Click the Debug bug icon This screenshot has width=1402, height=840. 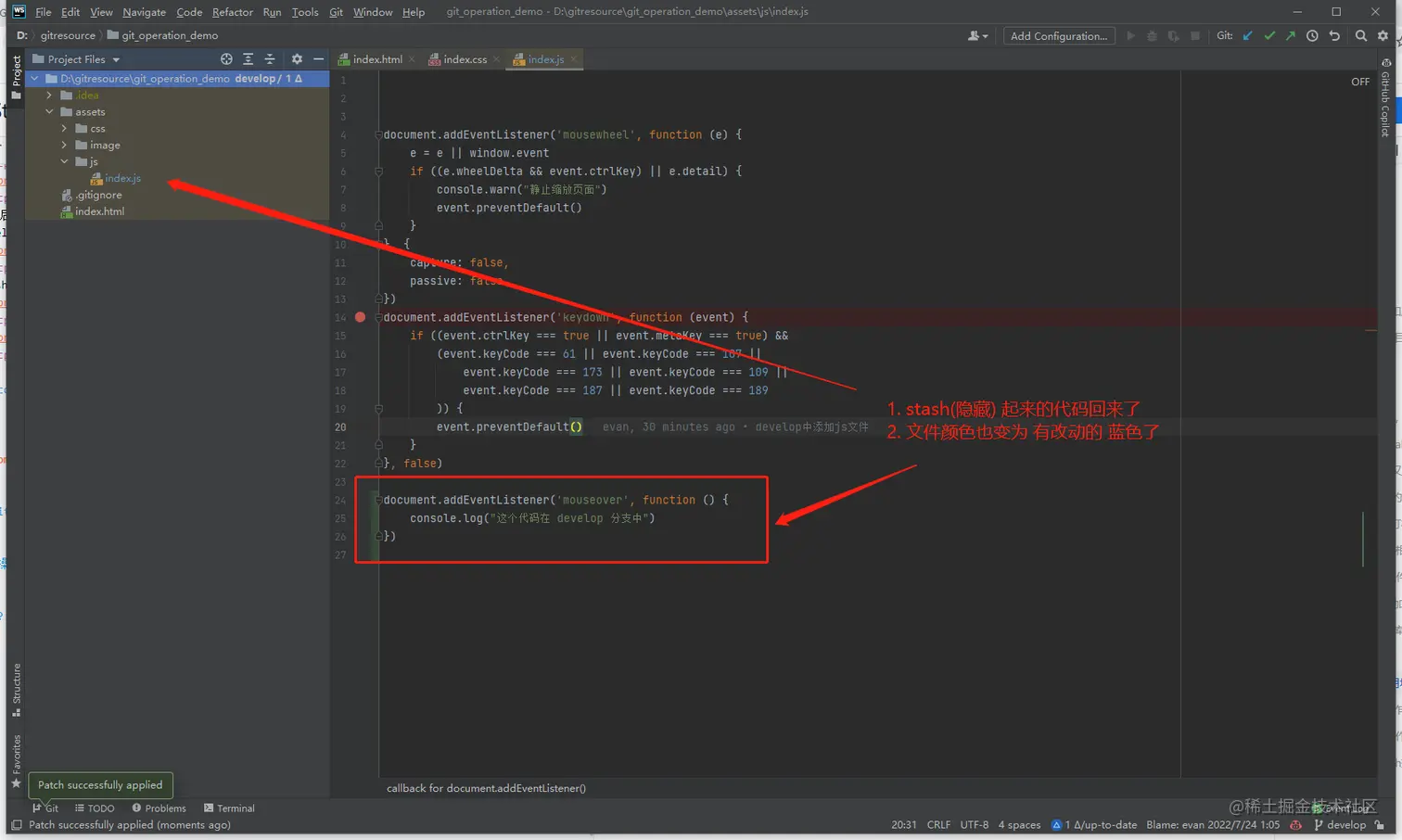(1152, 36)
